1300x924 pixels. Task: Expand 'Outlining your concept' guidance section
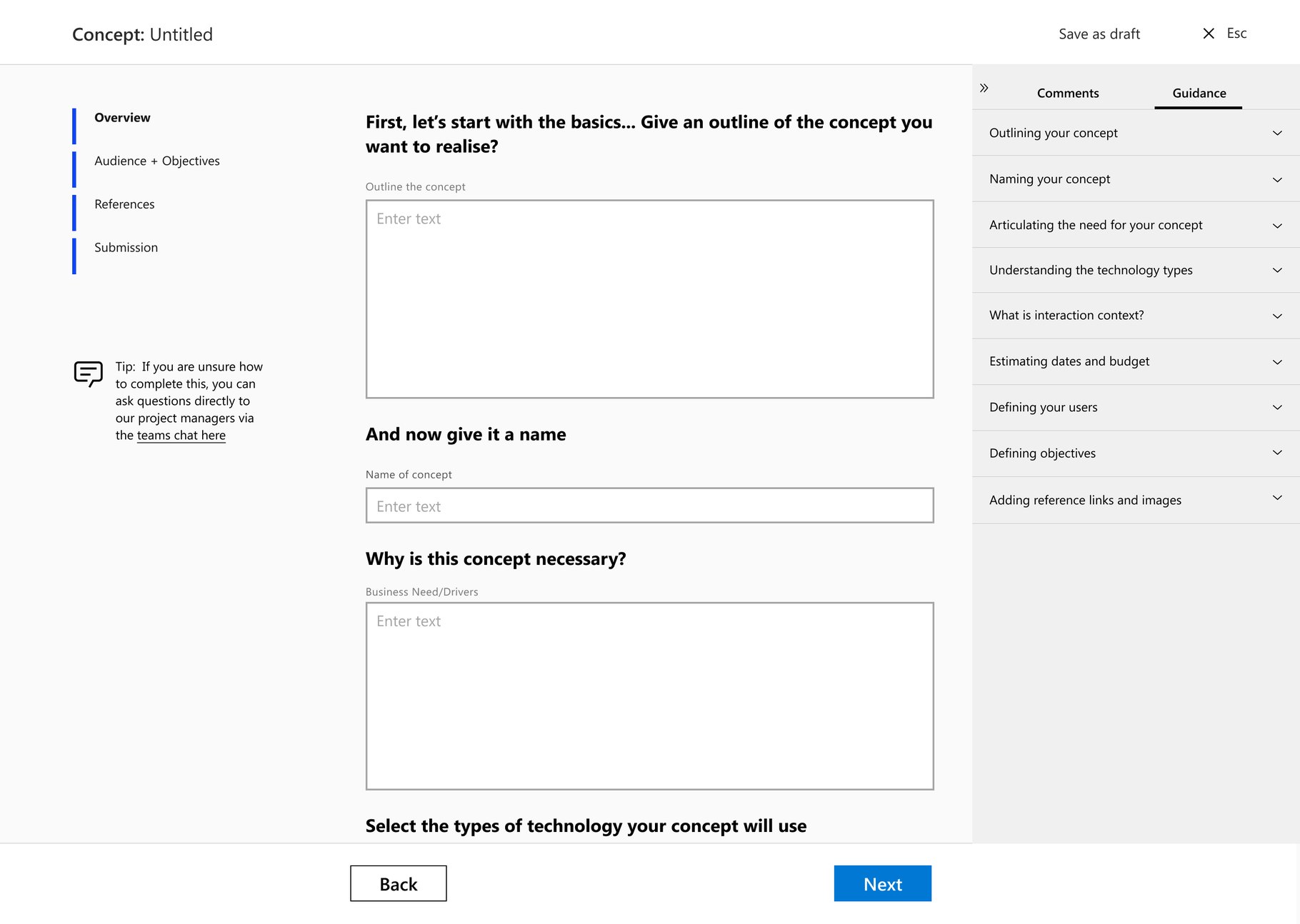tap(1136, 133)
